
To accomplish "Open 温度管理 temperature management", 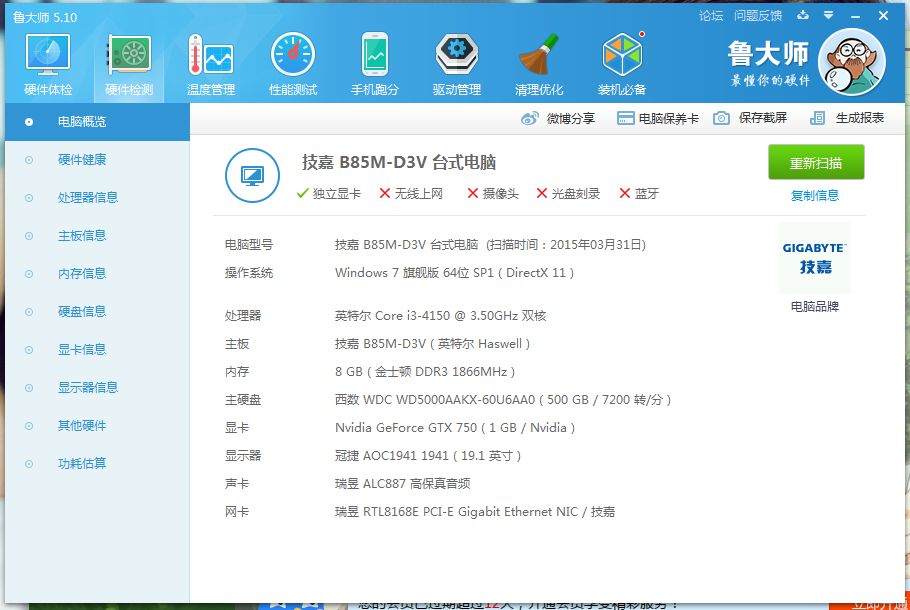I will (211, 64).
